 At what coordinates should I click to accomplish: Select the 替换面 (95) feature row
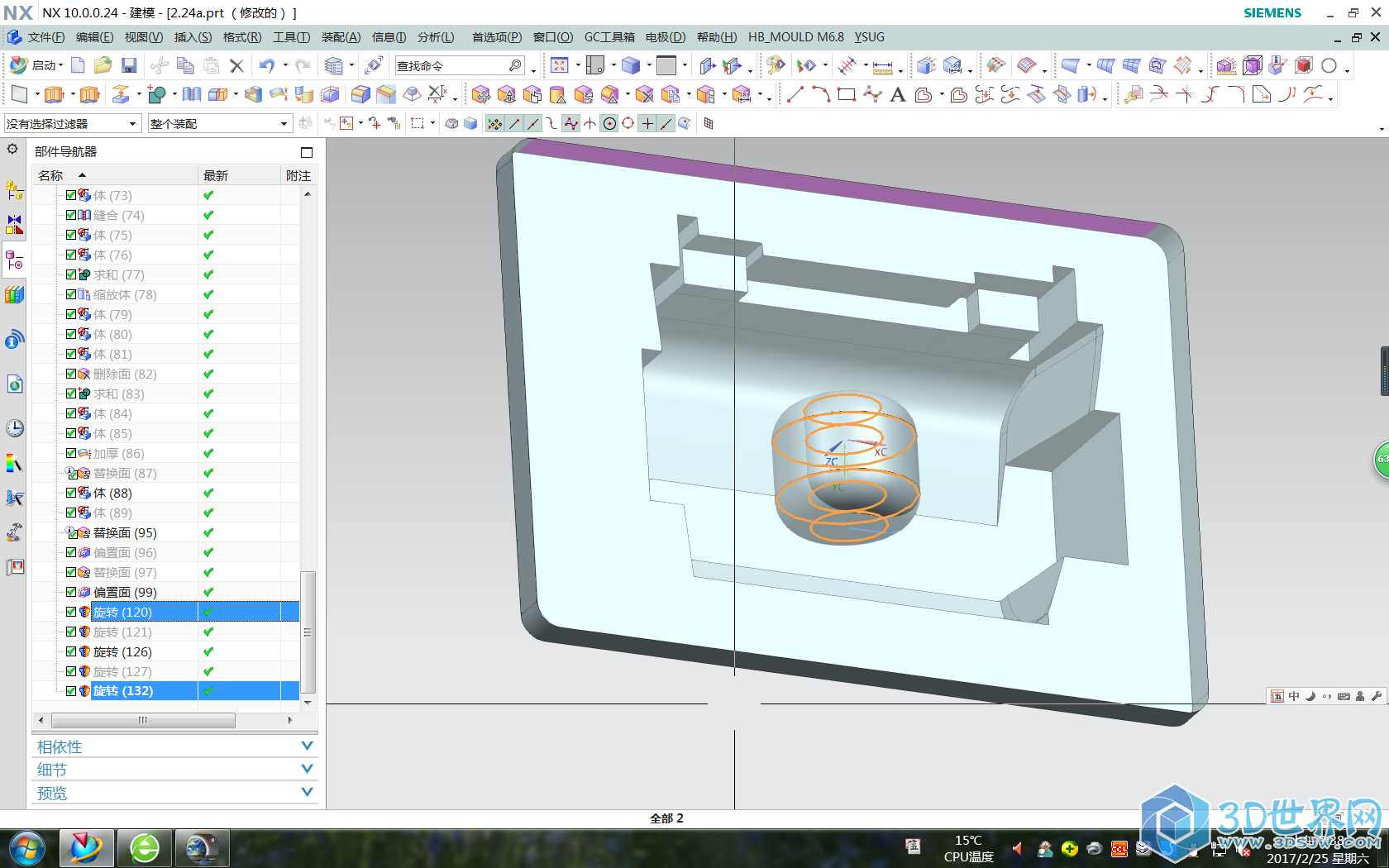coord(165,532)
